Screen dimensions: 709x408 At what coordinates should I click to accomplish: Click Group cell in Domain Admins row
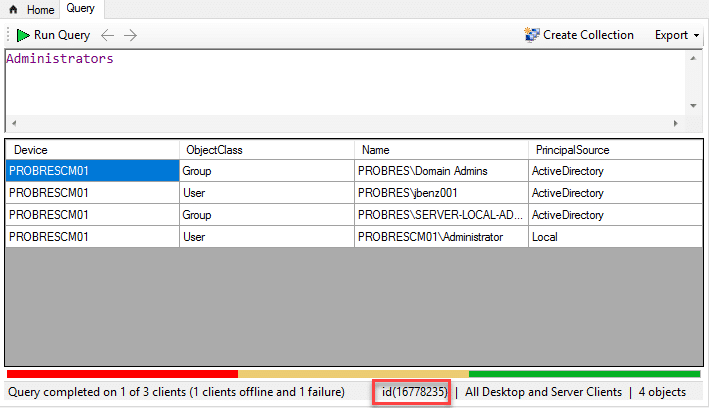coord(267,171)
